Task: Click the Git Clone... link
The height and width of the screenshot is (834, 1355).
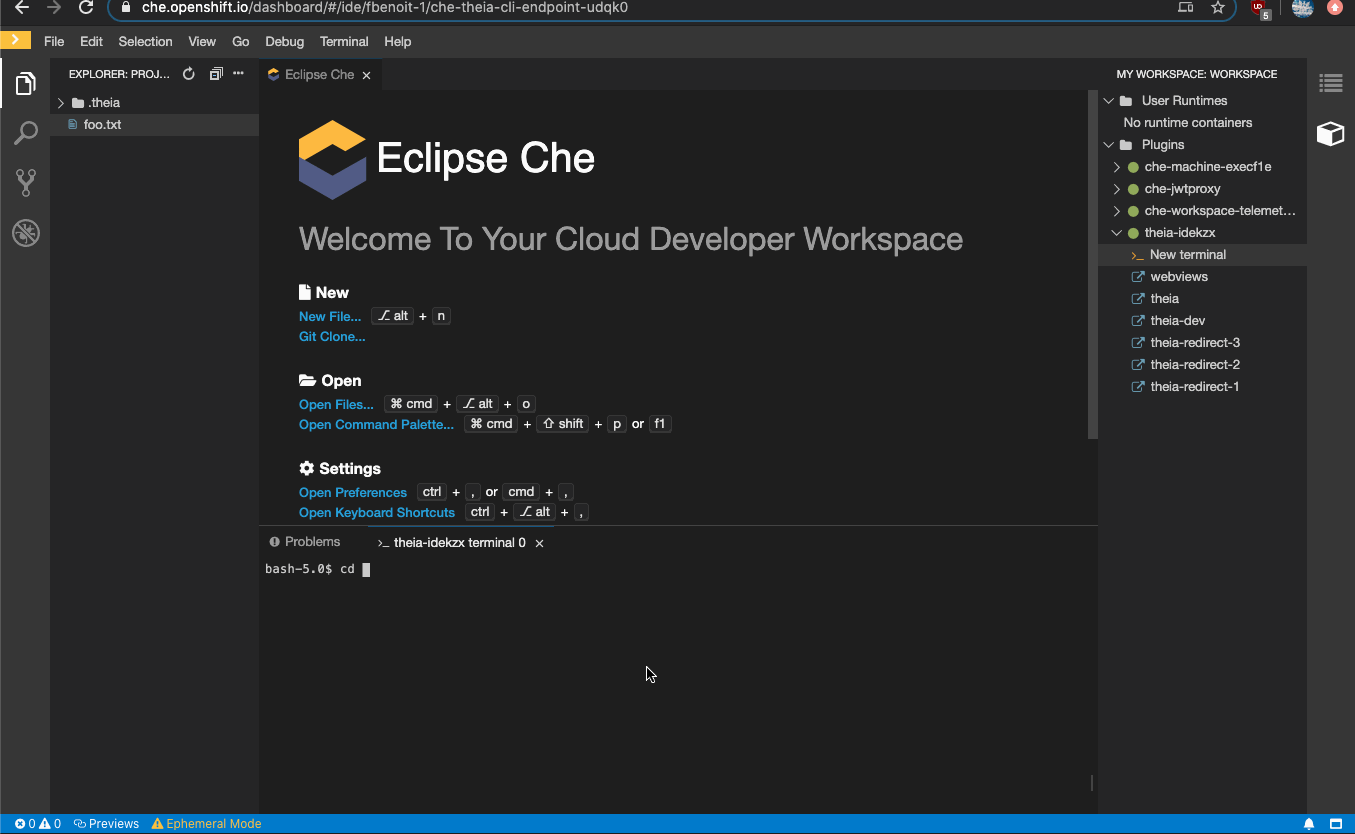Action: click(x=332, y=336)
